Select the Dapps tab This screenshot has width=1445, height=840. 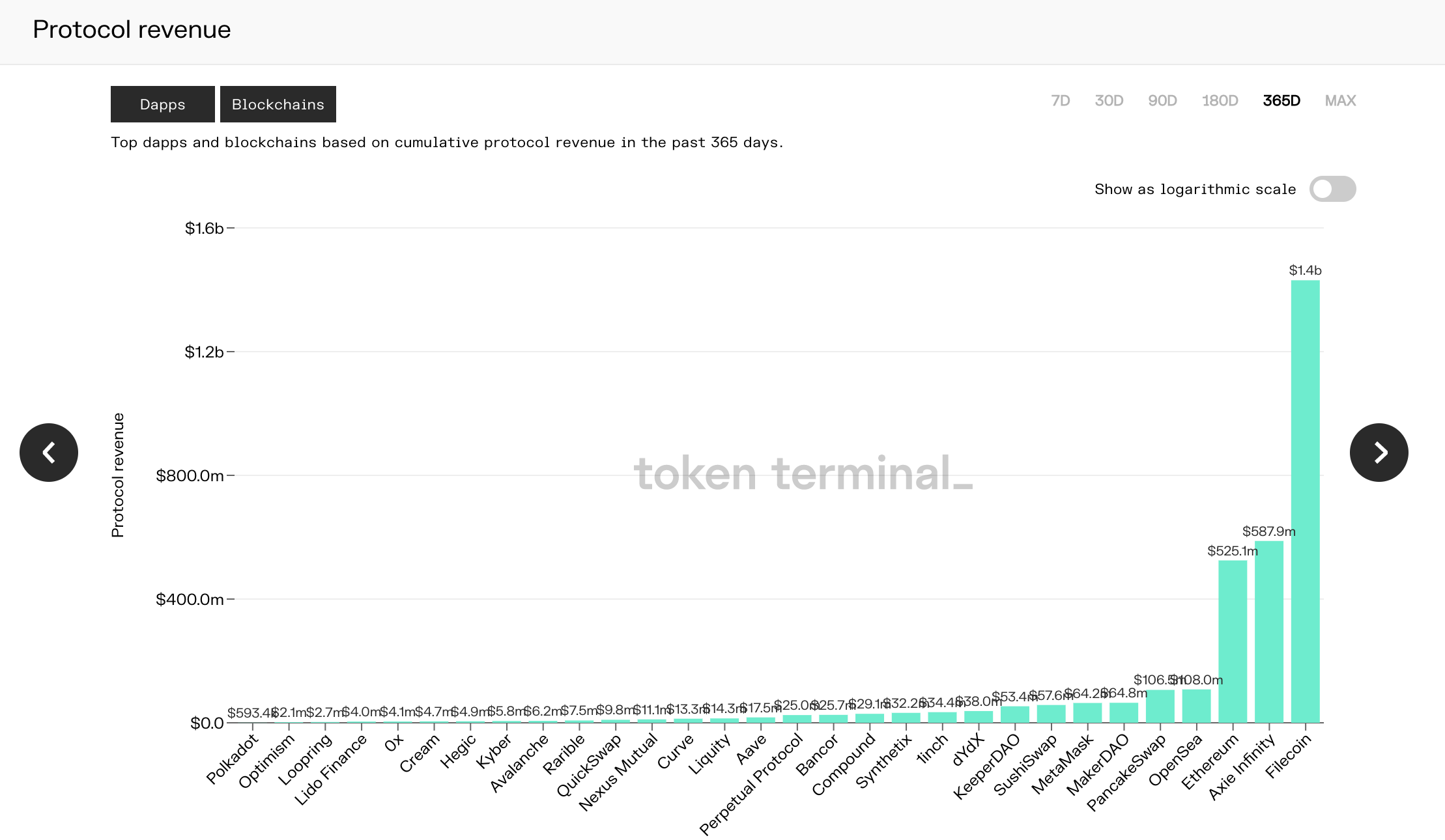(x=162, y=104)
